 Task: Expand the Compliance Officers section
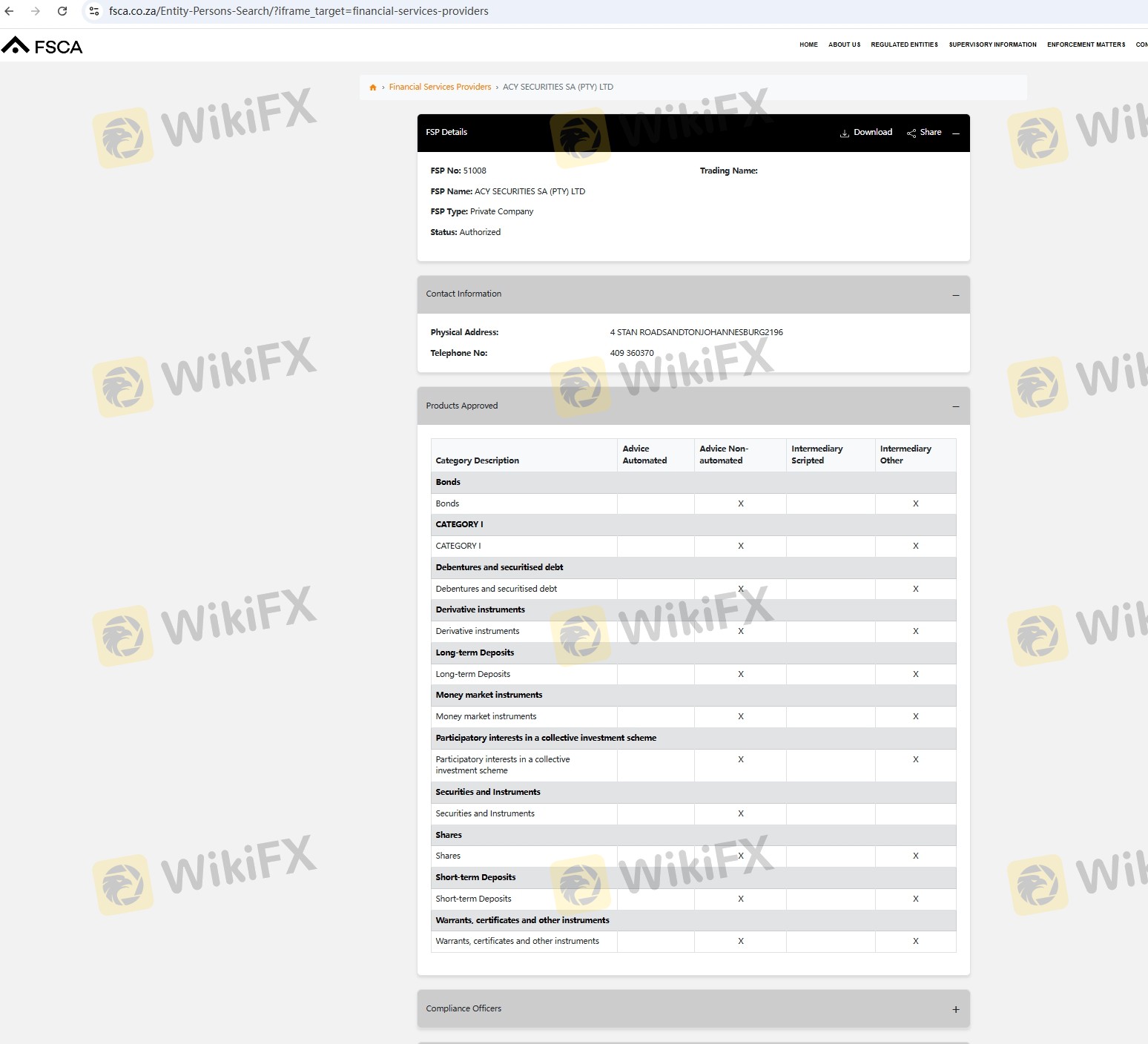pyautogui.click(x=956, y=1009)
